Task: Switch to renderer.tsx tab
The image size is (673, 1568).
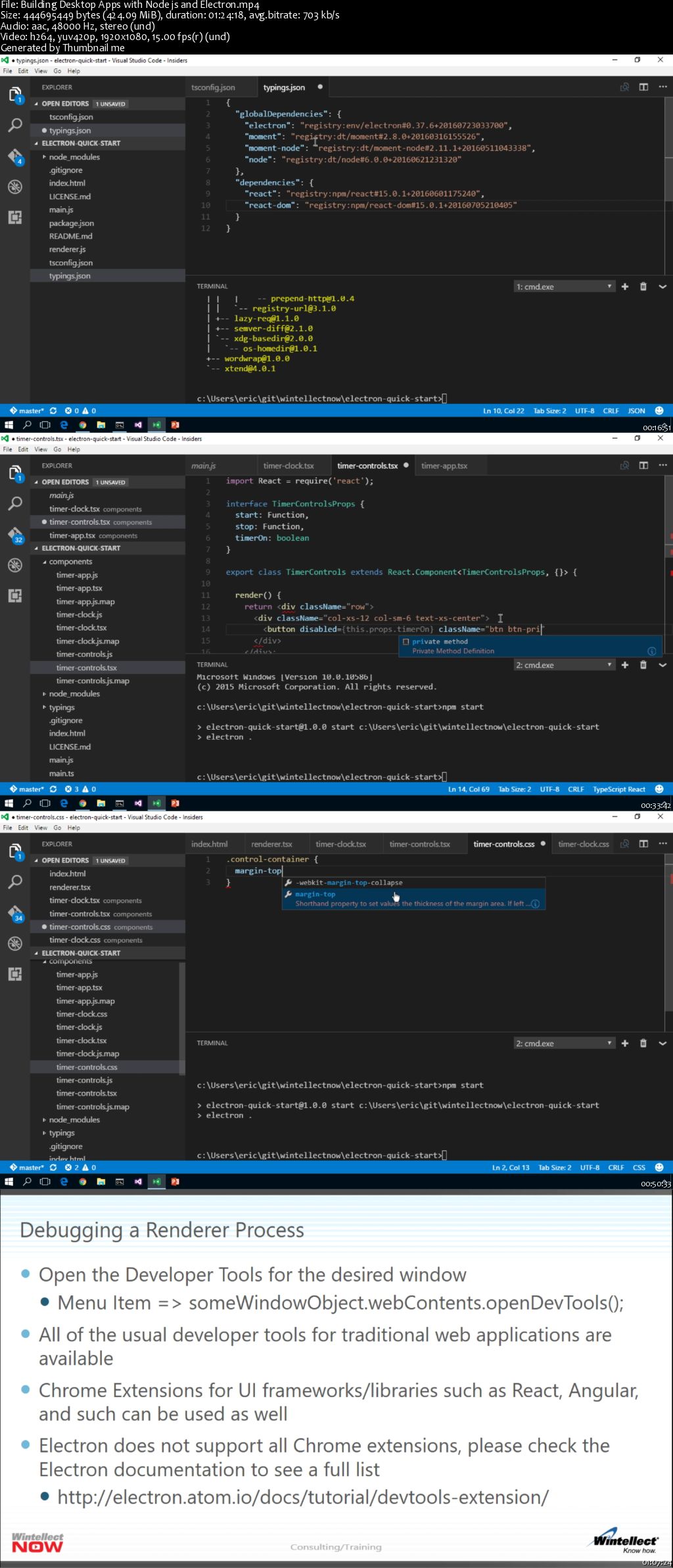Action: [271, 844]
